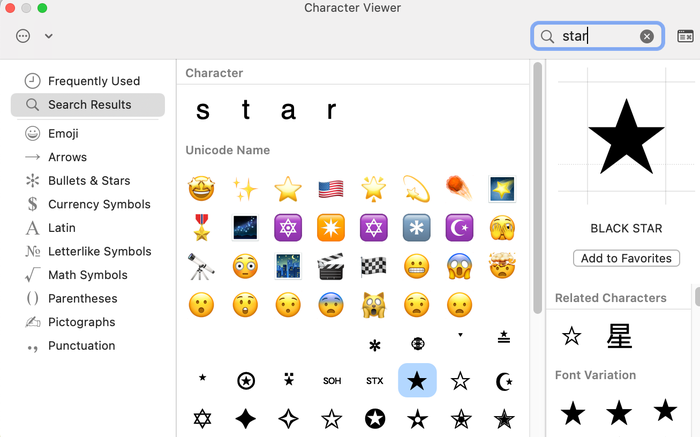This screenshot has width=700, height=437.
Task: Collapse the viewer with the top-right window icon
Action: pyautogui.click(x=685, y=36)
